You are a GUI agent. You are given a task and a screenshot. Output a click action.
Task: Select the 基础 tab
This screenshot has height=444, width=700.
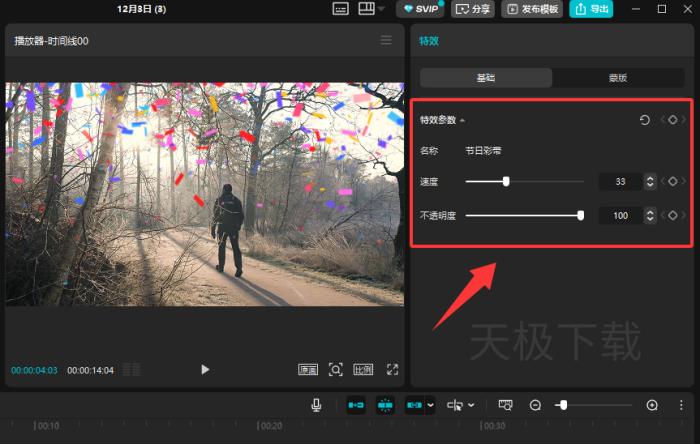coord(485,78)
